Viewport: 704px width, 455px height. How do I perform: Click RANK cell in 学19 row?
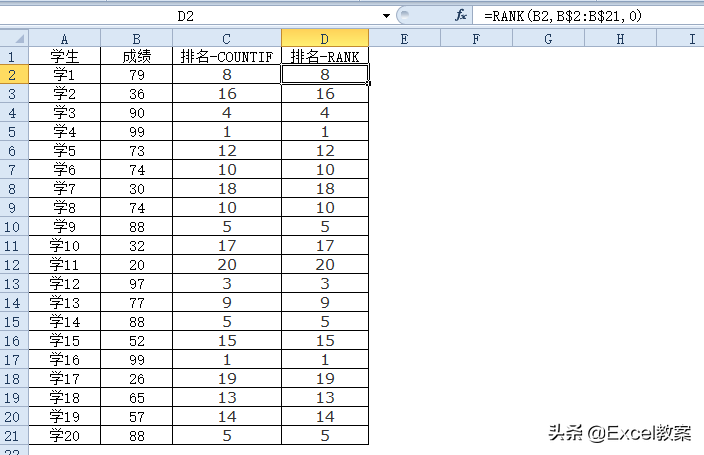point(325,417)
